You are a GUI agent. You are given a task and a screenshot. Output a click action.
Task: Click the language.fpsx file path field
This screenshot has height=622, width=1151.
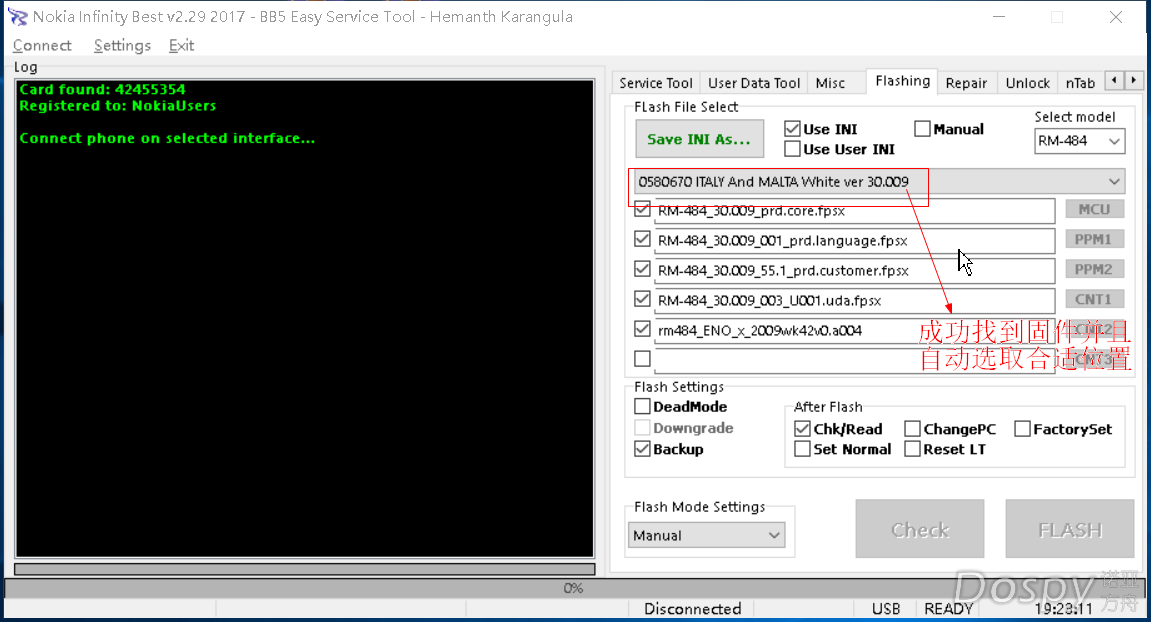click(x=854, y=241)
